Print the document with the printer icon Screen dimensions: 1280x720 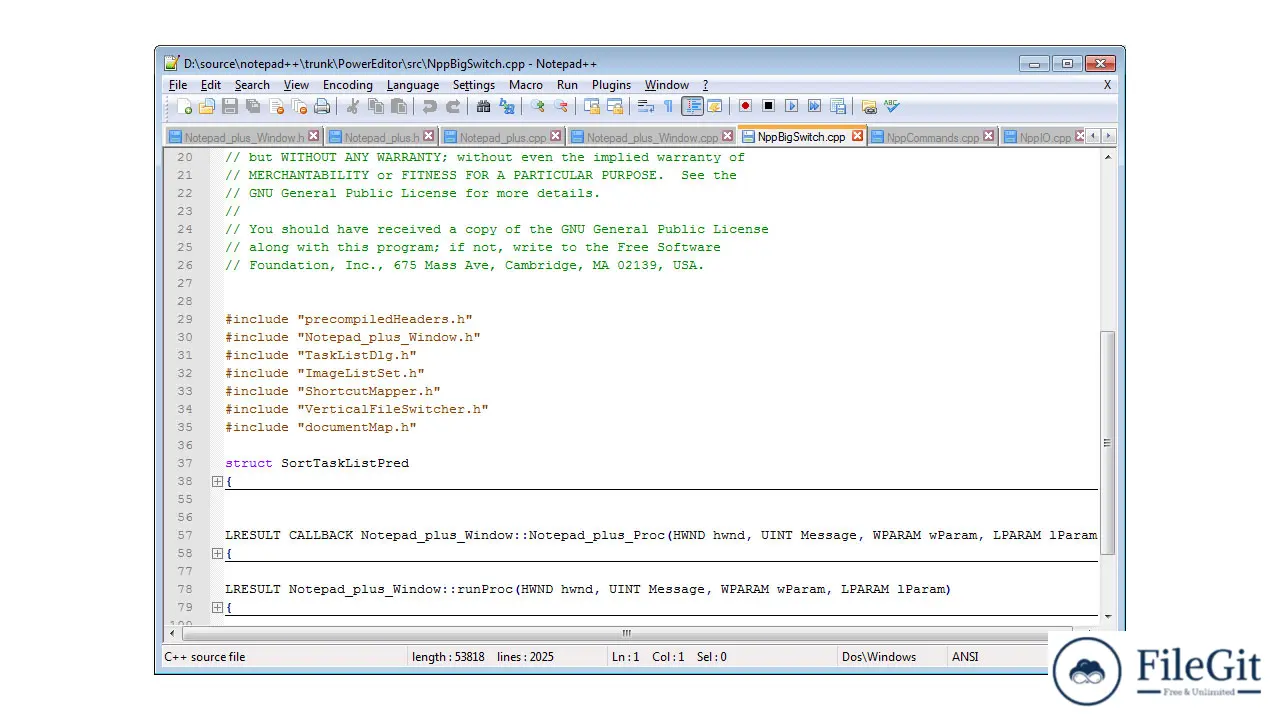coord(322,106)
